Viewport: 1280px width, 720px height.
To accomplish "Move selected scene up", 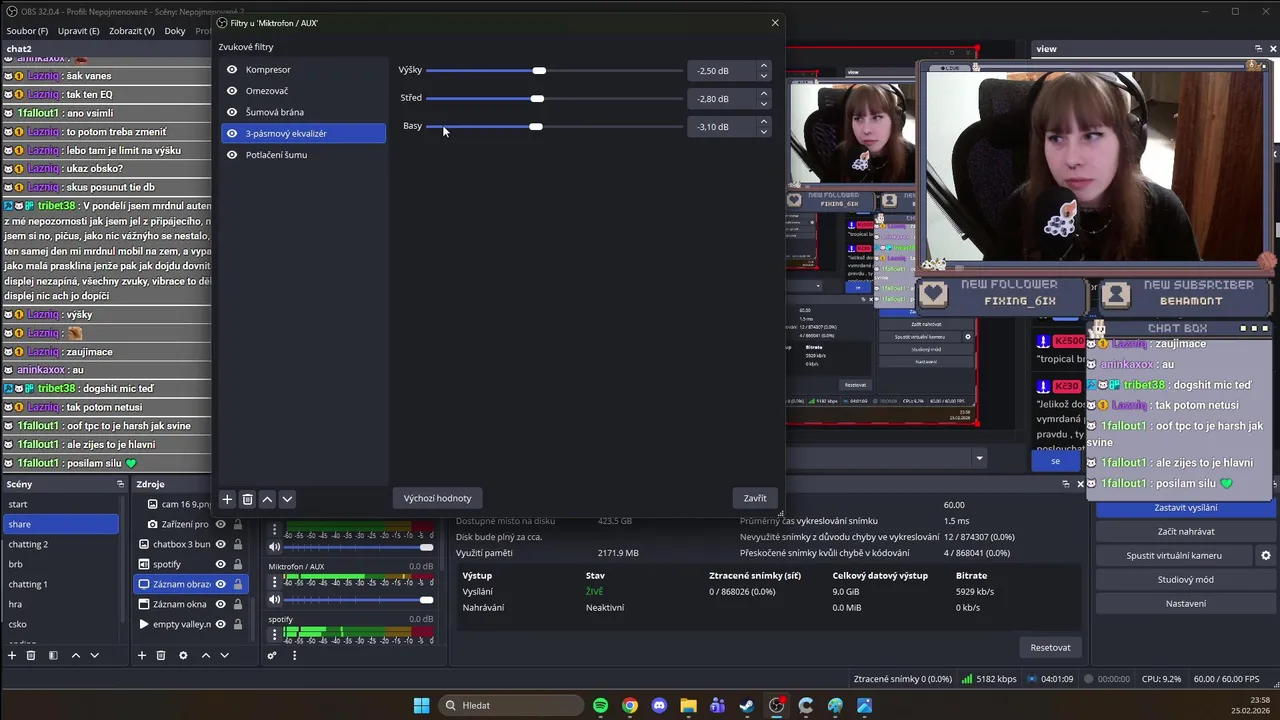I will [x=75, y=655].
